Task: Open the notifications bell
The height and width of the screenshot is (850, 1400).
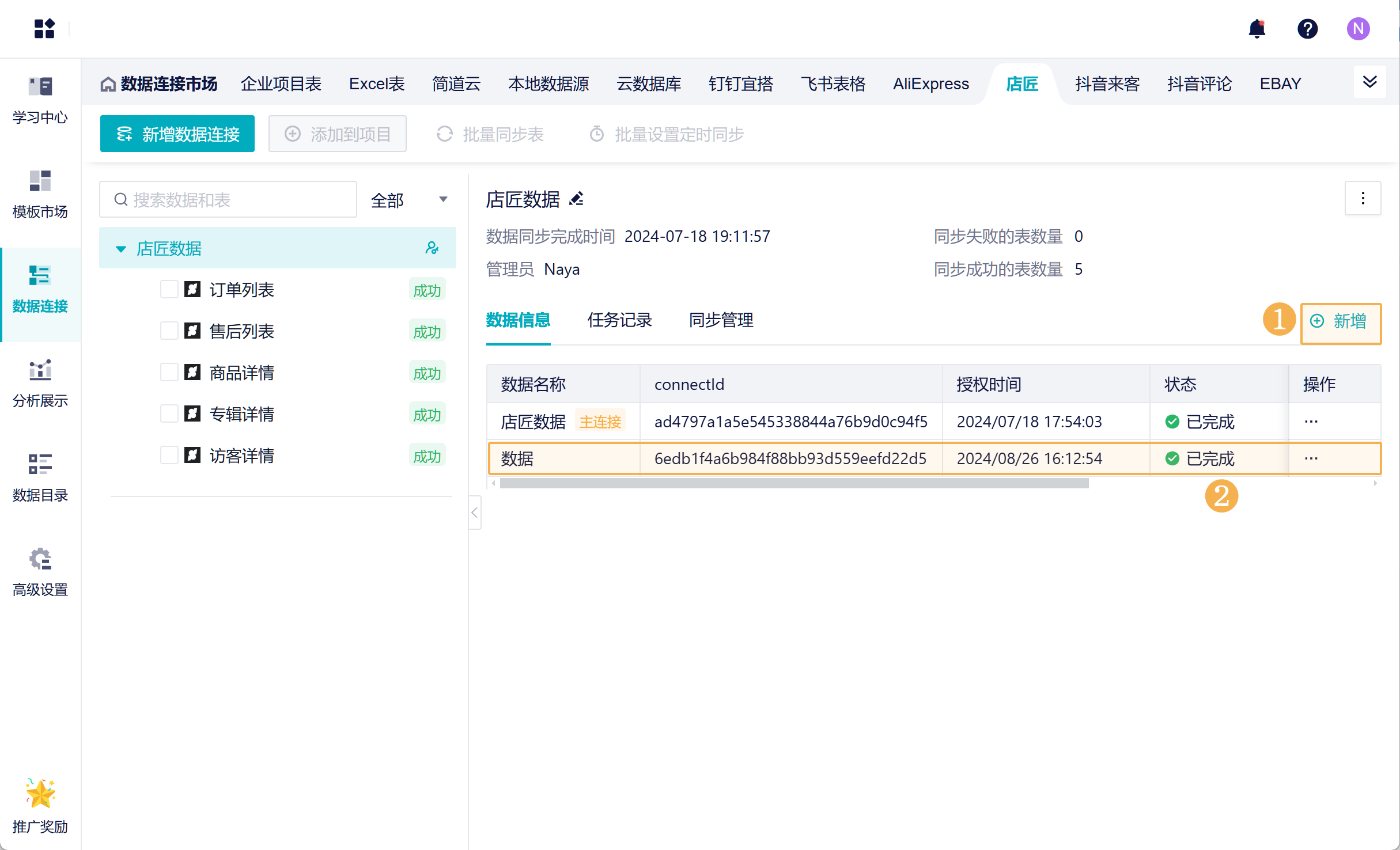Action: point(1257,29)
